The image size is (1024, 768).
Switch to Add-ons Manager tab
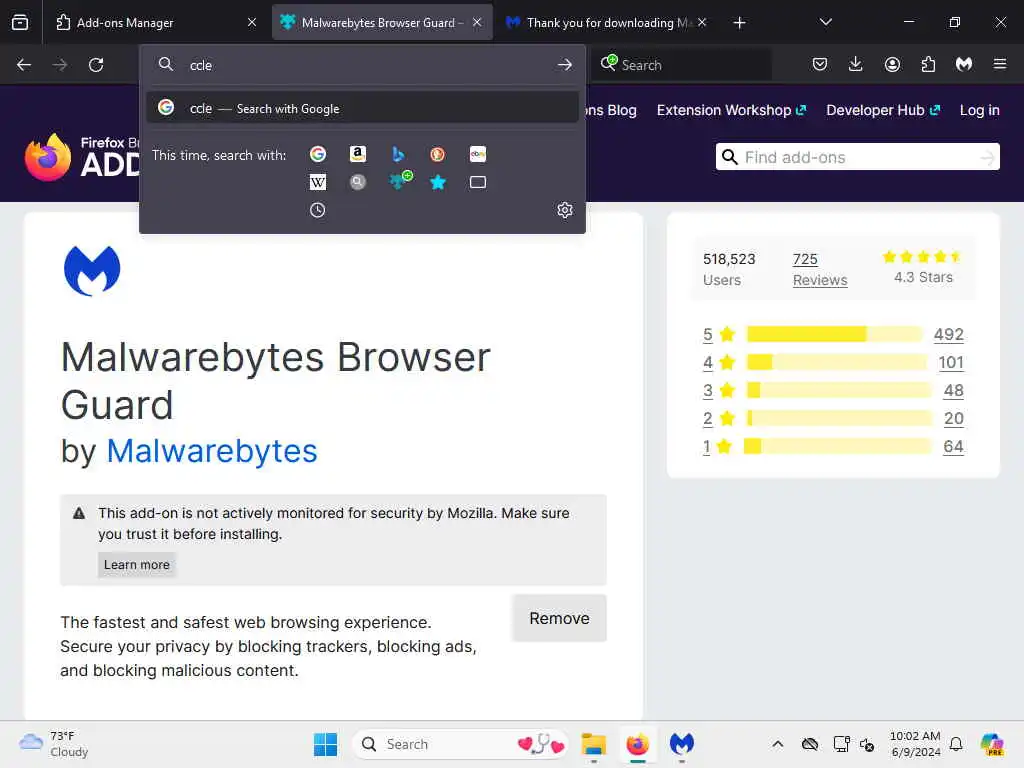[155, 23]
